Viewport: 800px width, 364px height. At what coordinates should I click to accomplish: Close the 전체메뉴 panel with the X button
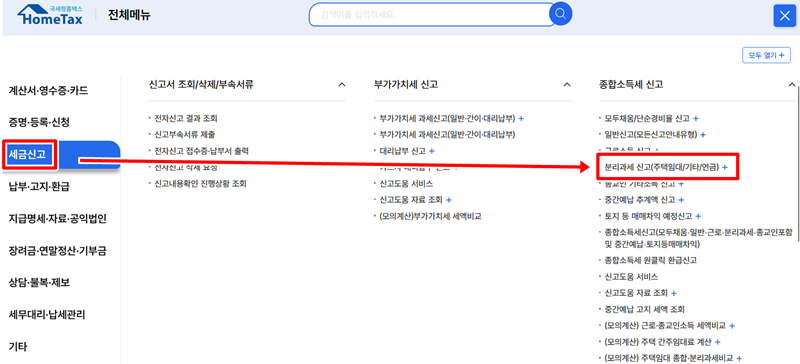click(x=784, y=17)
